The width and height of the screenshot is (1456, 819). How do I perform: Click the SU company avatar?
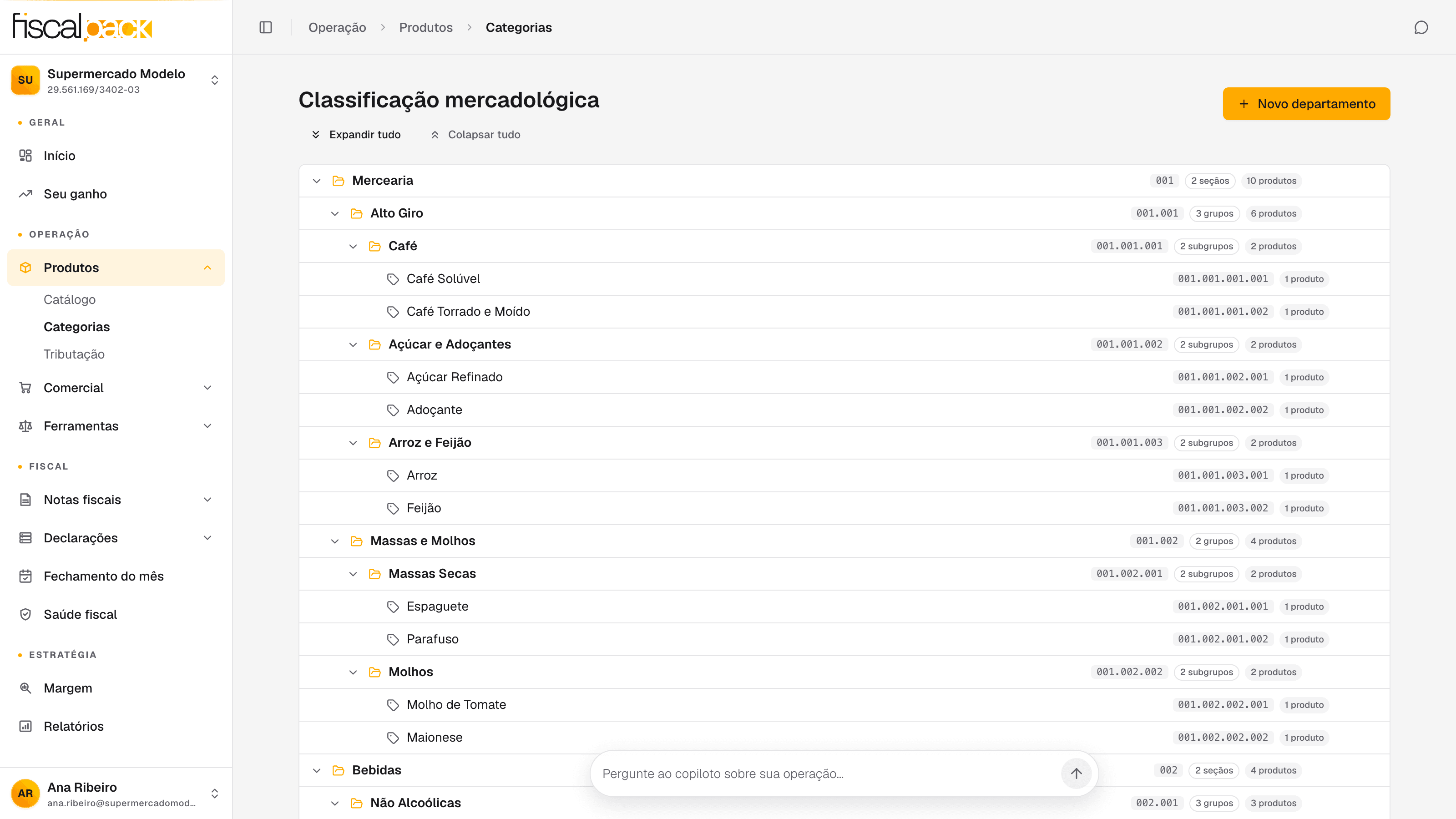[x=25, y=80]
